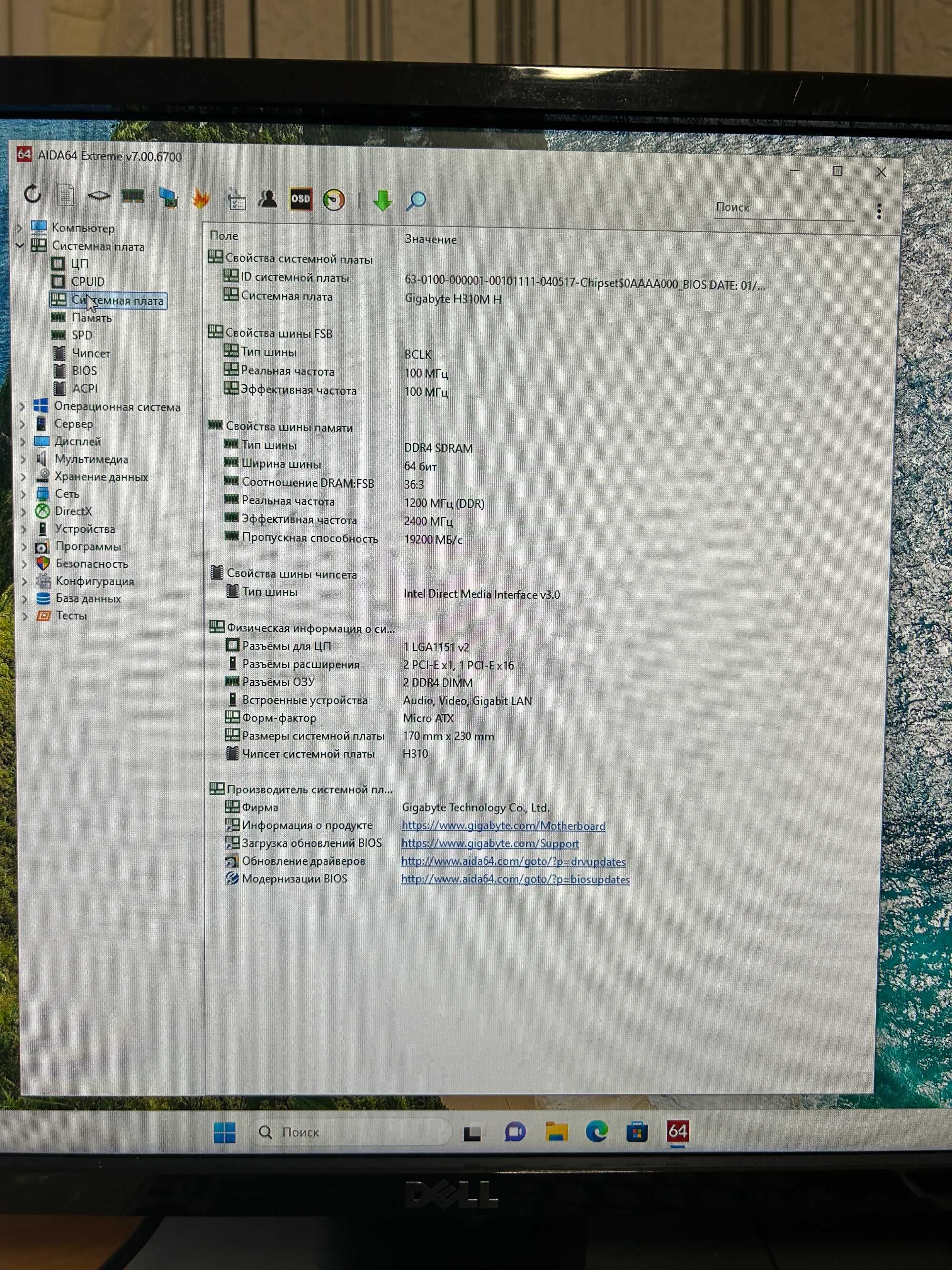Open the Chat taskbar icon
The height and width of the screenshot is (1270, 952).
coord(515,1132)
